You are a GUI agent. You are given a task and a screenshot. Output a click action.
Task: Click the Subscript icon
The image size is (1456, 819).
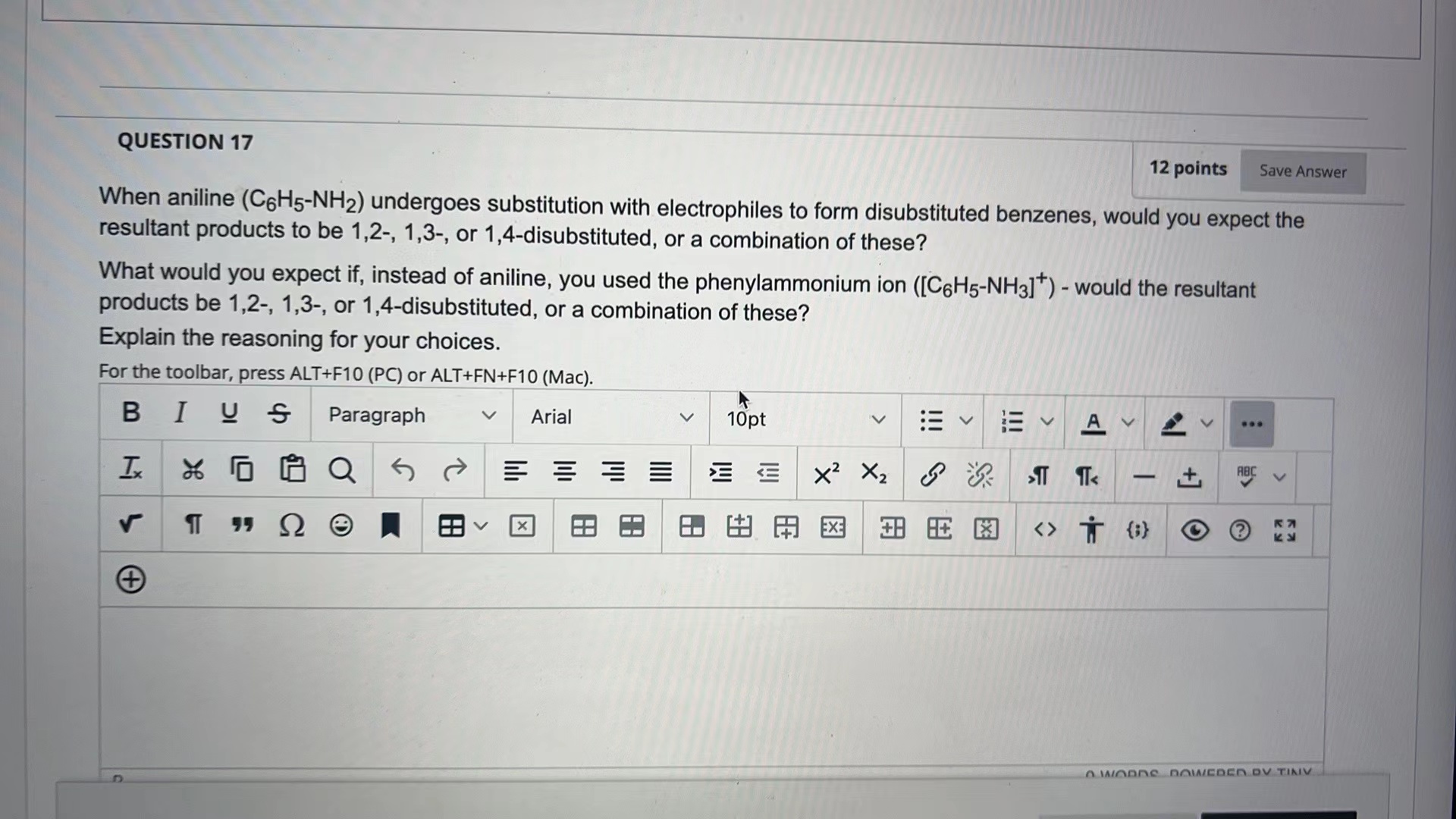pos(874,474)
